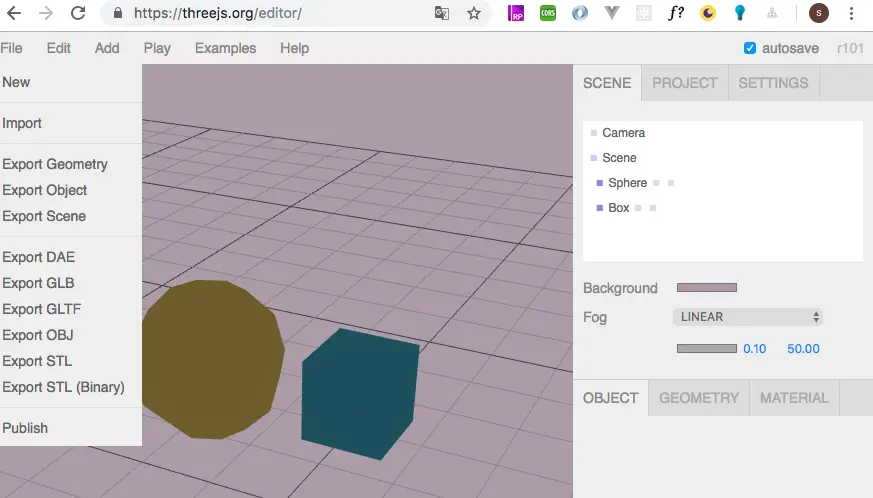The image size is (873, 498).
Task: Switch to the OBJECT tab
Action: (x=611, y=398)
